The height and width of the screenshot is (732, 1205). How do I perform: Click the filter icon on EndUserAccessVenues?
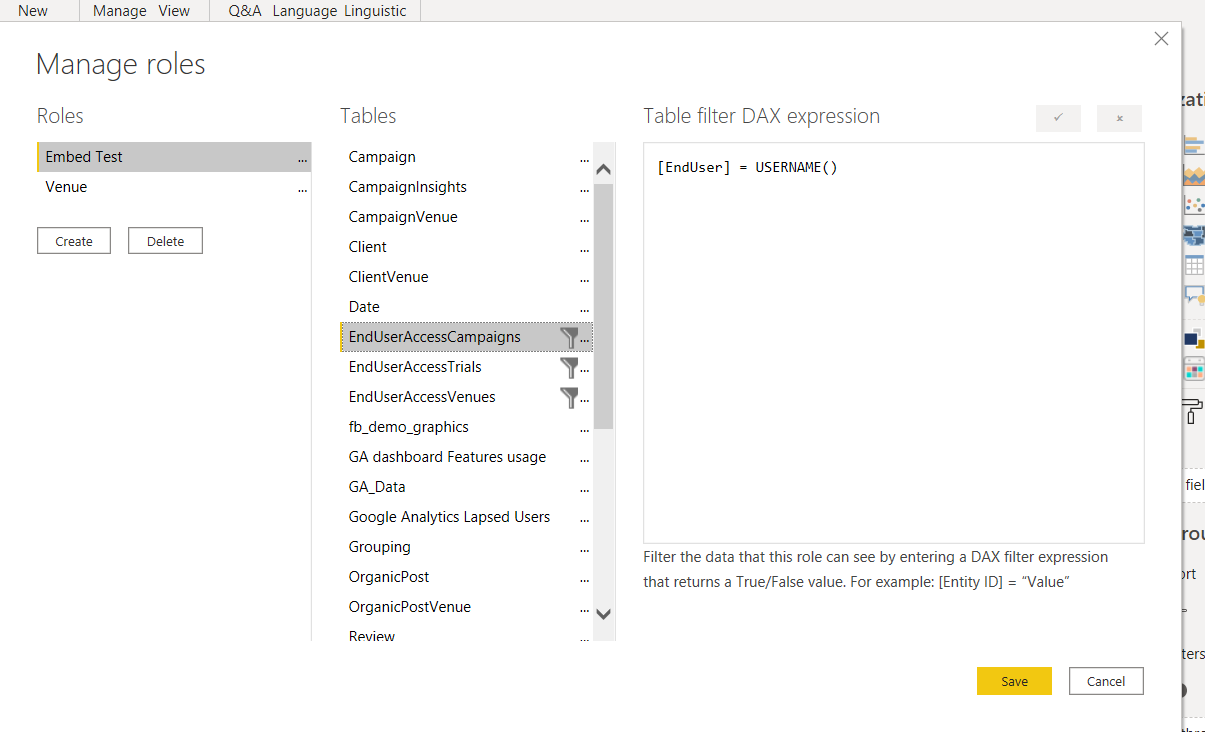tap(569, 397)
